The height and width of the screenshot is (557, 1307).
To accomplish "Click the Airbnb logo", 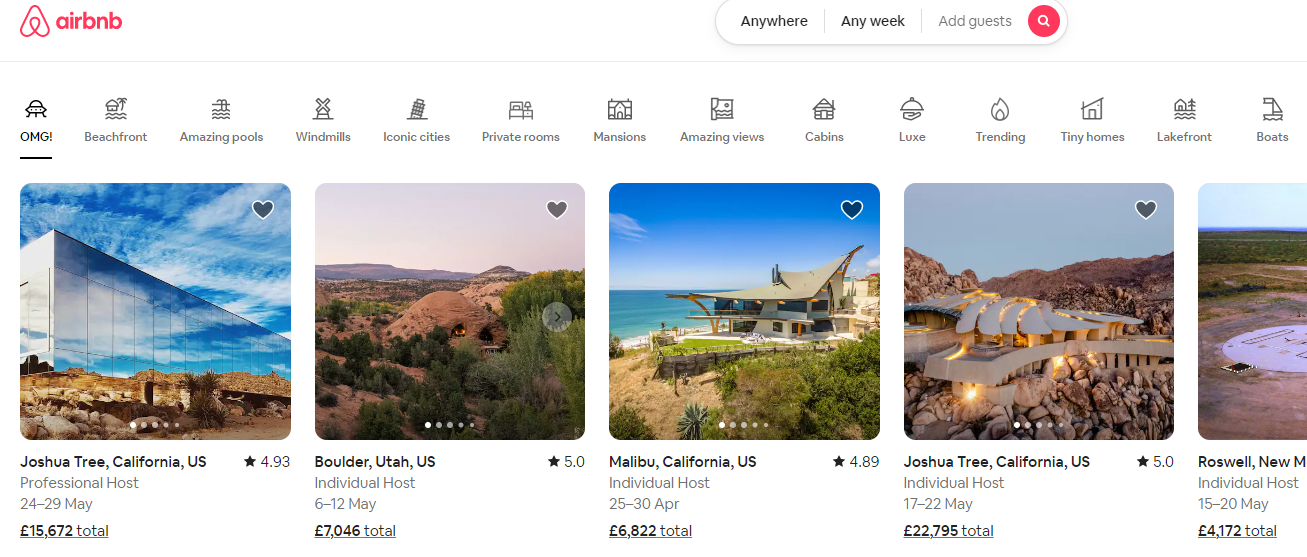I will pyautogui.click(x=71, y=21).
